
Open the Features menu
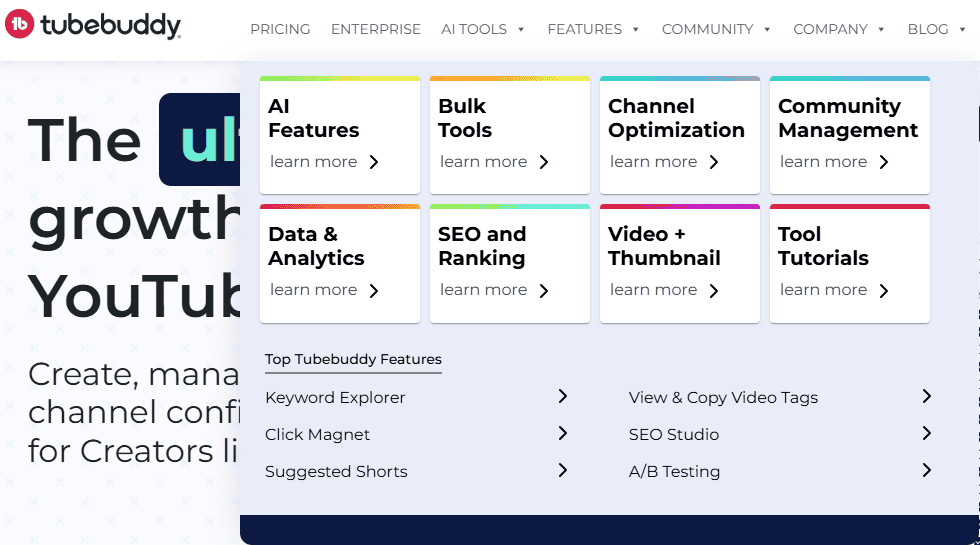point(584,29)
